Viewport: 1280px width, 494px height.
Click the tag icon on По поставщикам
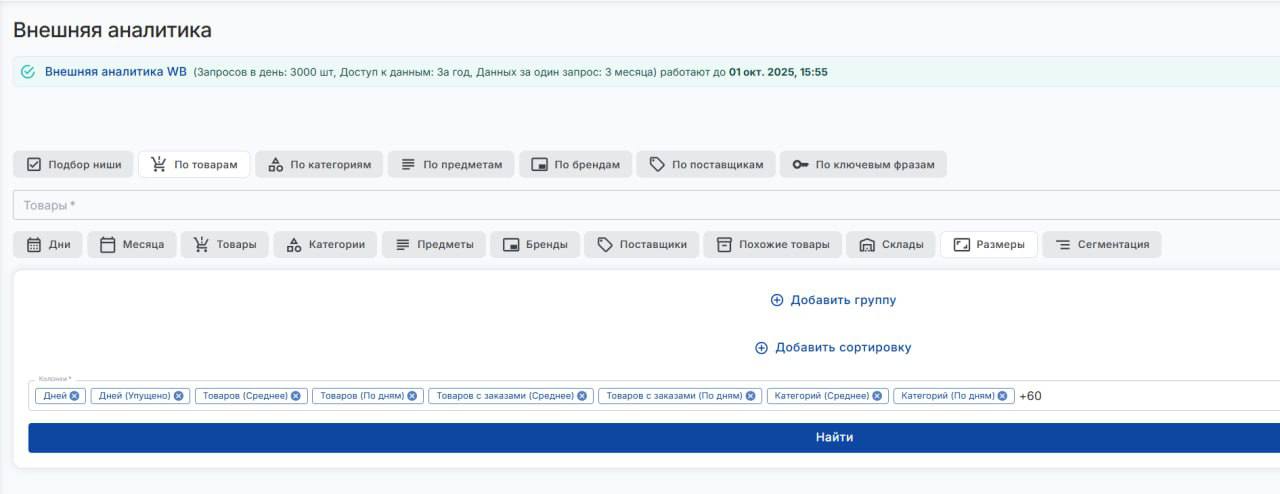pos(657,165)
